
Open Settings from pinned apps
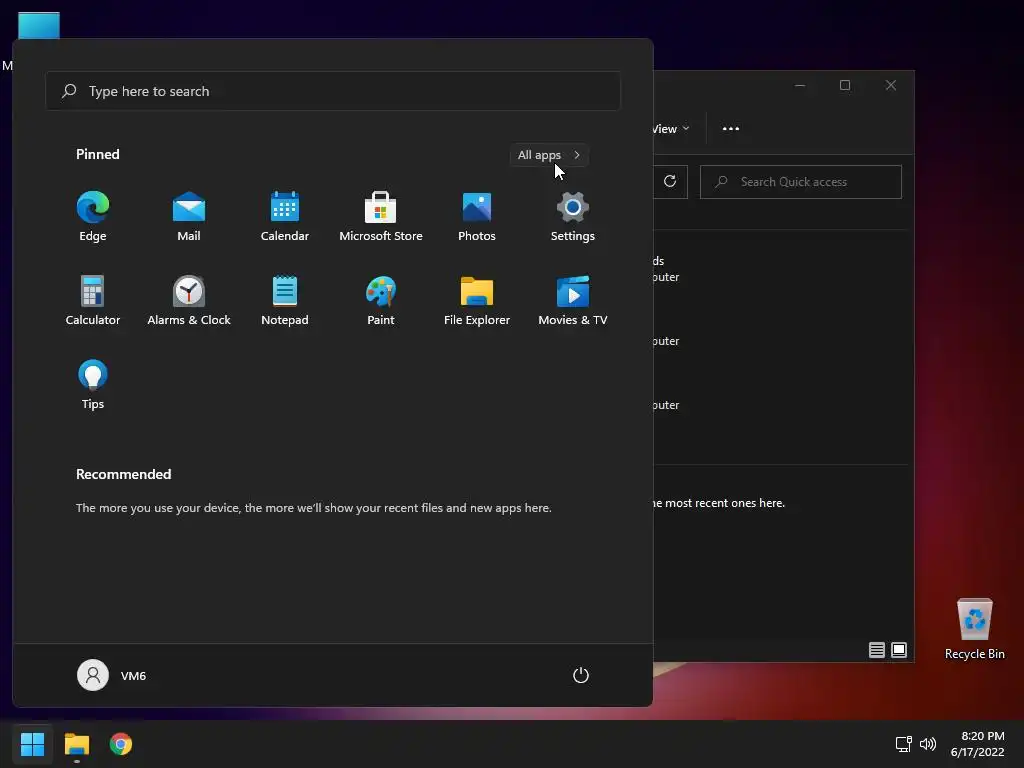click(x=573, y=217)
